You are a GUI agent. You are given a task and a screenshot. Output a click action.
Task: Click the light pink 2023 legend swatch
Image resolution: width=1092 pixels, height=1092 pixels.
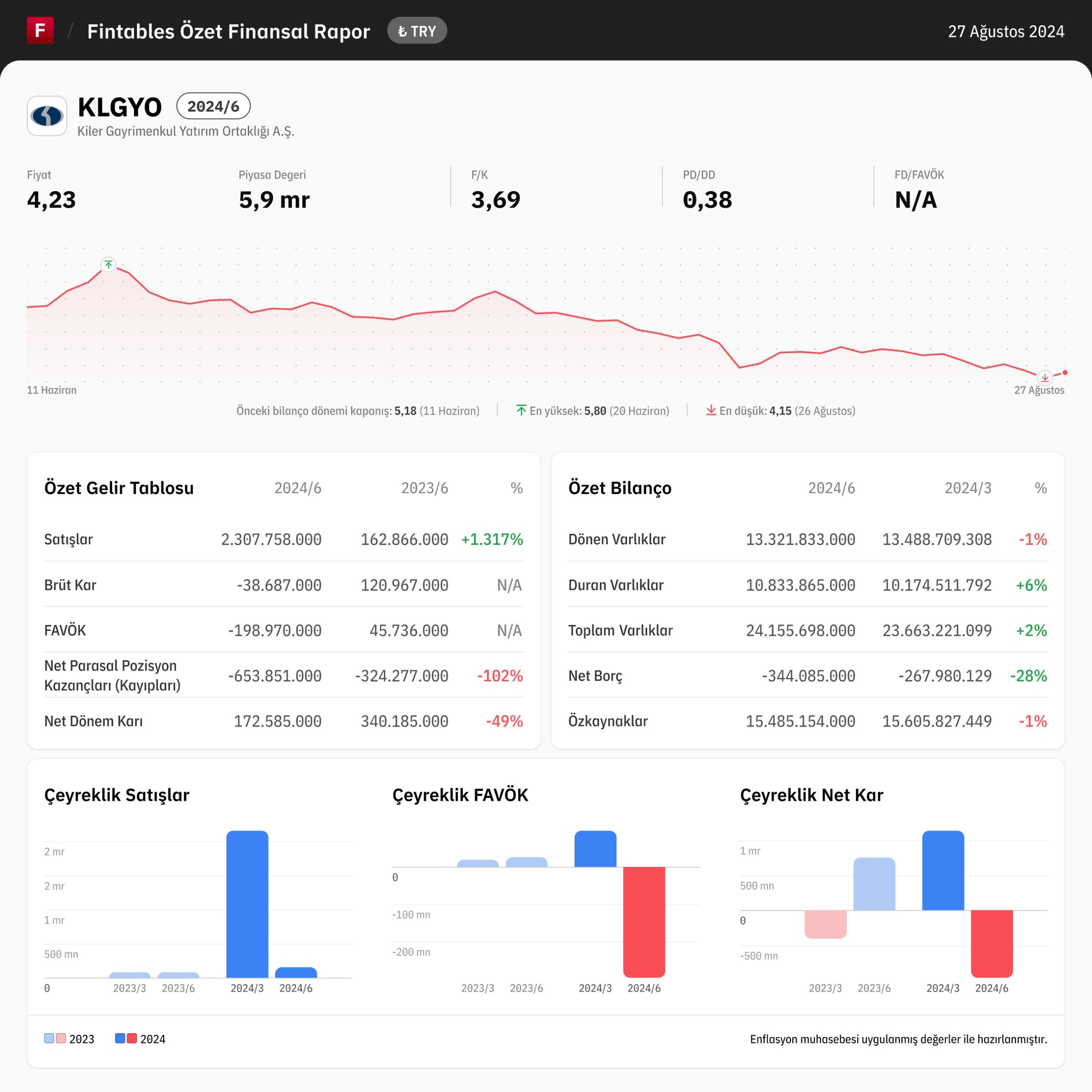click(x=61, y=1038)
